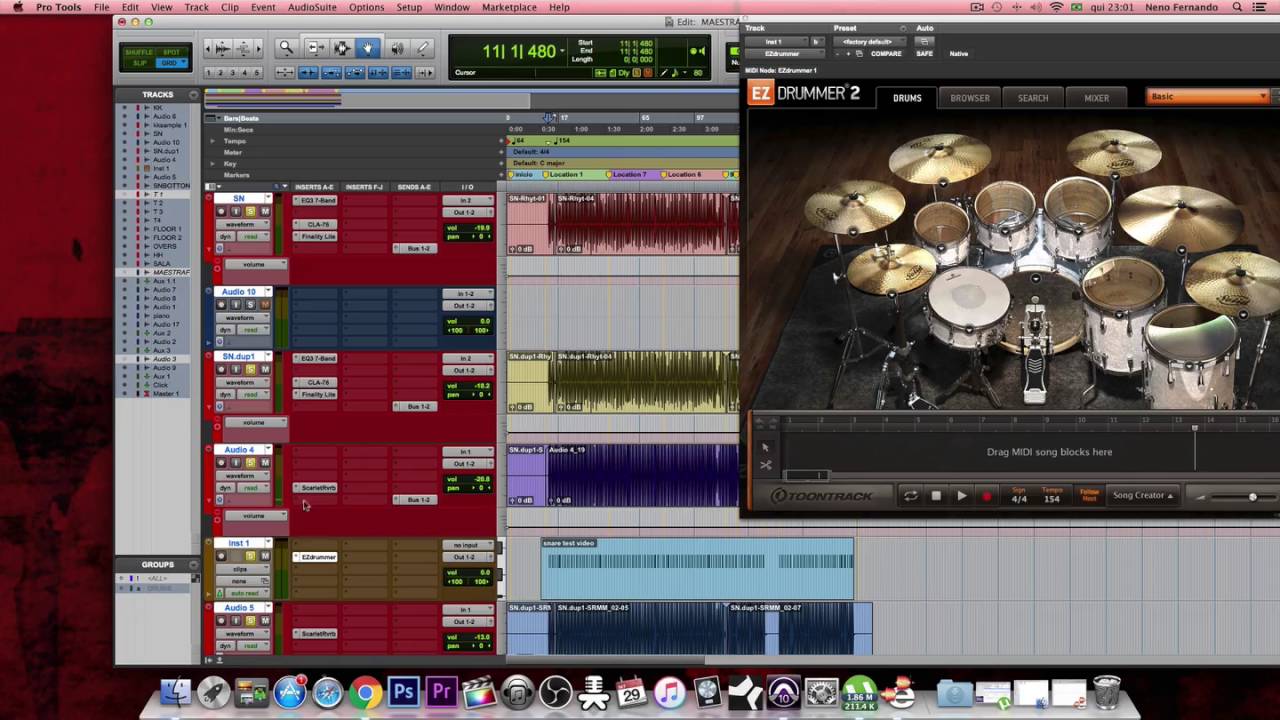Image resolution: width=1280 pixels, height=720 pixels.
Task: Select the Selector waveform tool
Action: pos(342,47)
